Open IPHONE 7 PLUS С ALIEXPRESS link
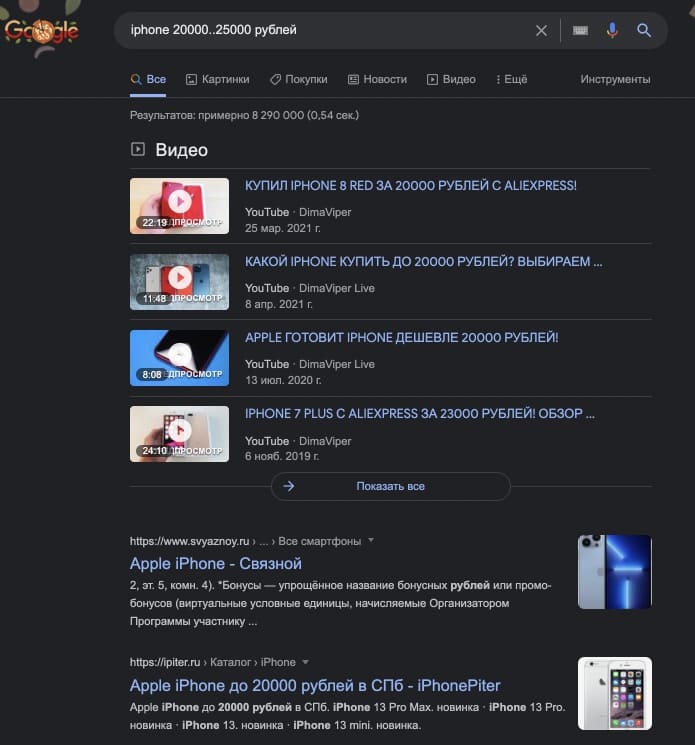The width and height of the screenshot is (695, 745). coord(419,414)
